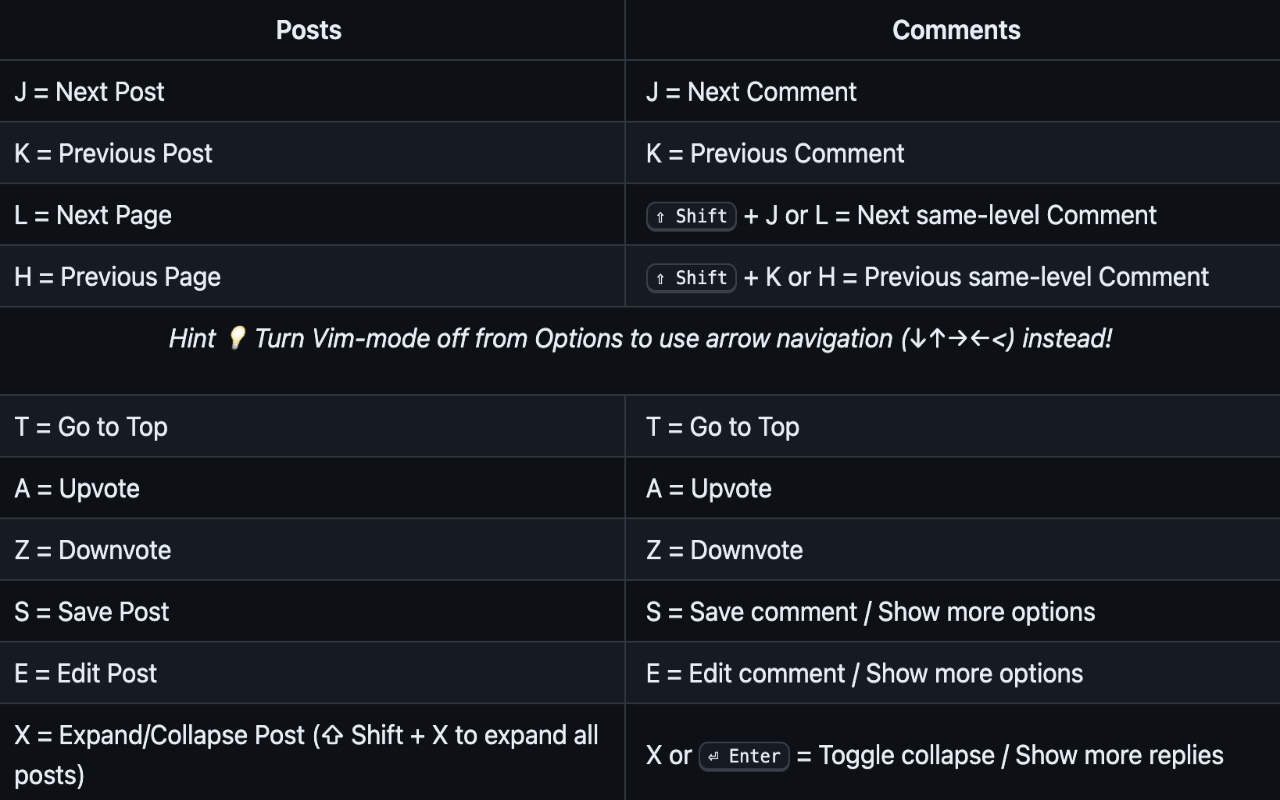
Task: Click the 'J = Next Comment' cell
Action: [x=751, y=92]
